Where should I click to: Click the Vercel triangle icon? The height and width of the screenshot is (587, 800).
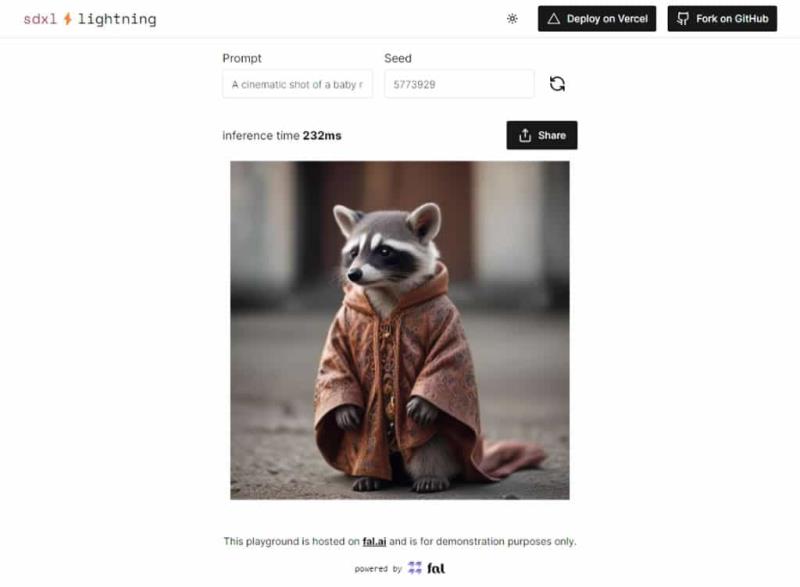pos(554,19)
